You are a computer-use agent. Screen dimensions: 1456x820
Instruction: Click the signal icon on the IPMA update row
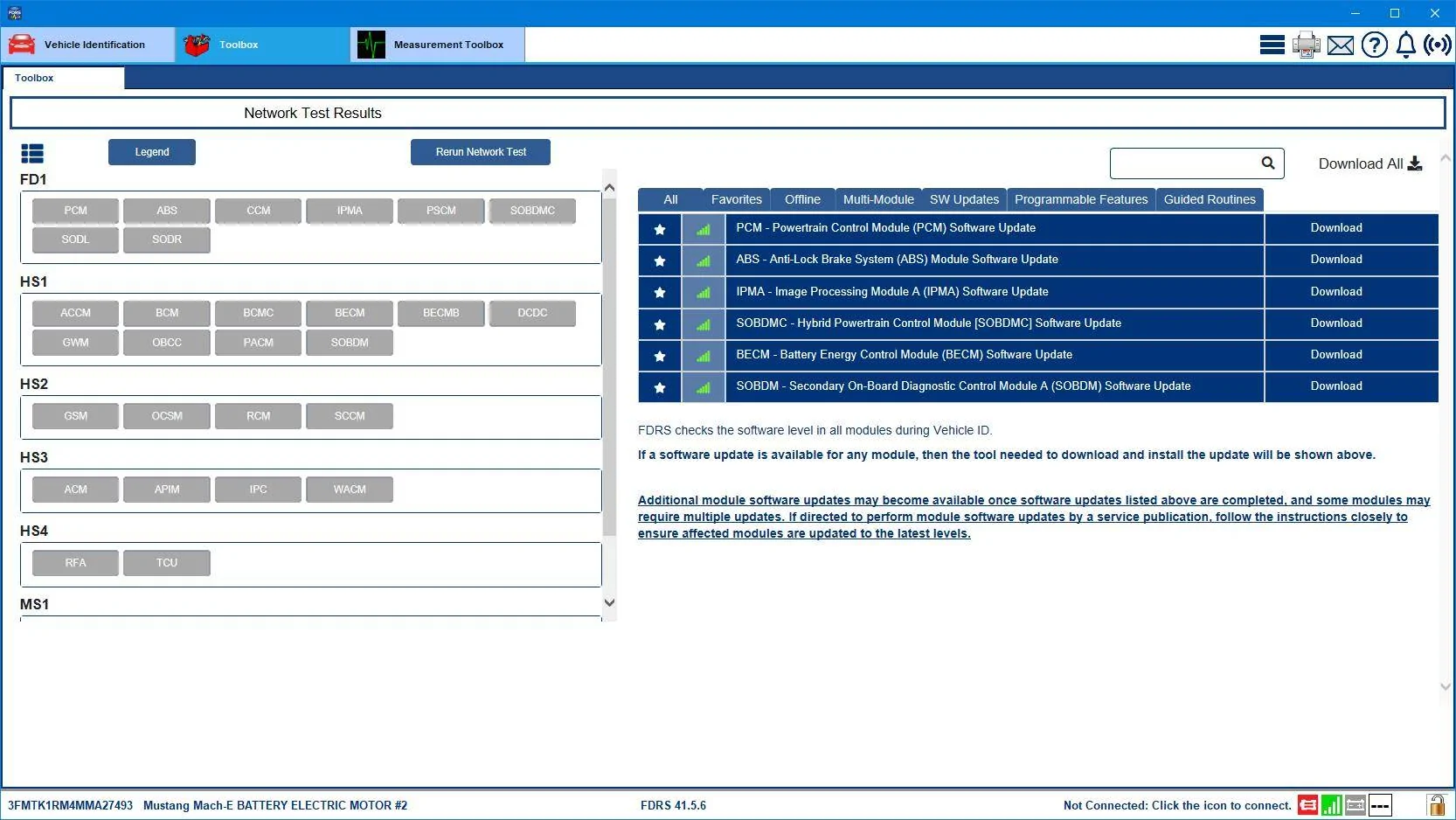tap(704, 292)
